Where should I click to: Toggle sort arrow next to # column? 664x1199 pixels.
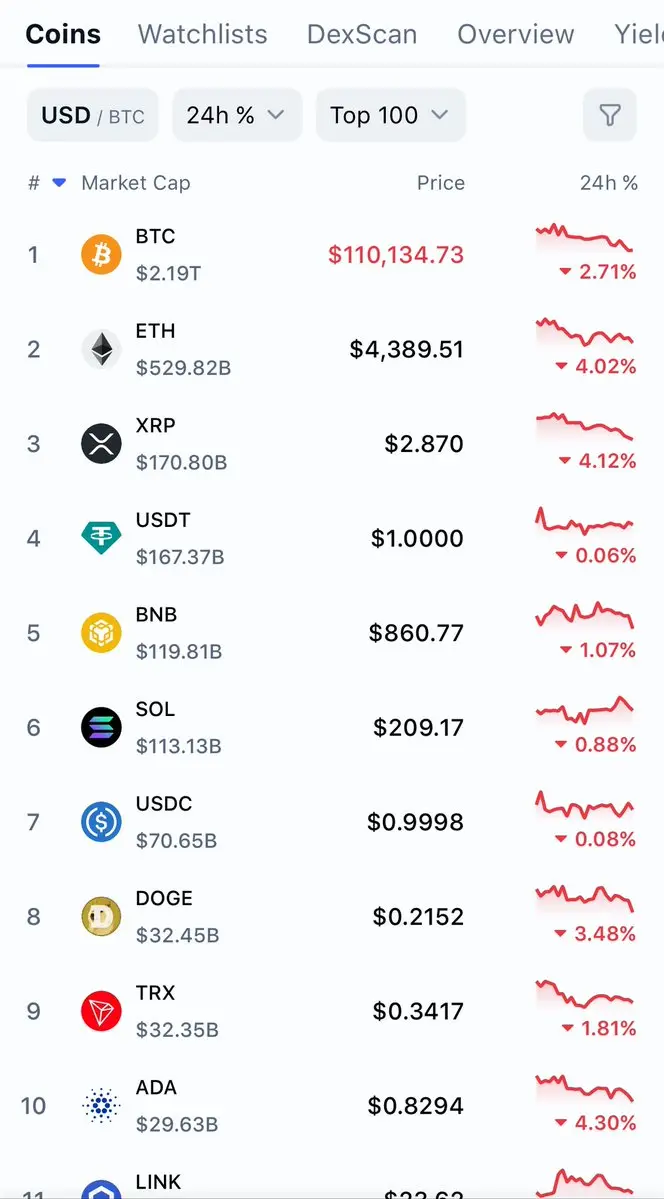pyautogui.click(x=59, y=184)
